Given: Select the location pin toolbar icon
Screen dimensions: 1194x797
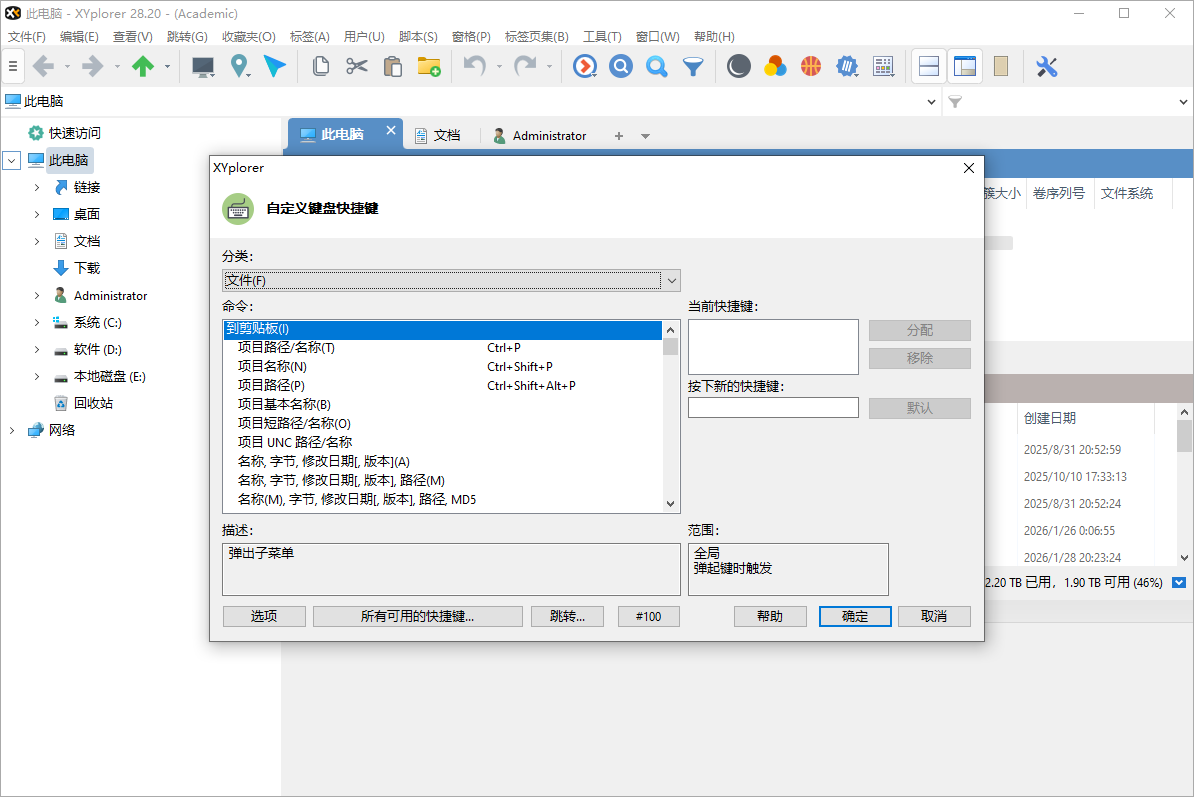Looking at the screenshot, I should point(240,66).
